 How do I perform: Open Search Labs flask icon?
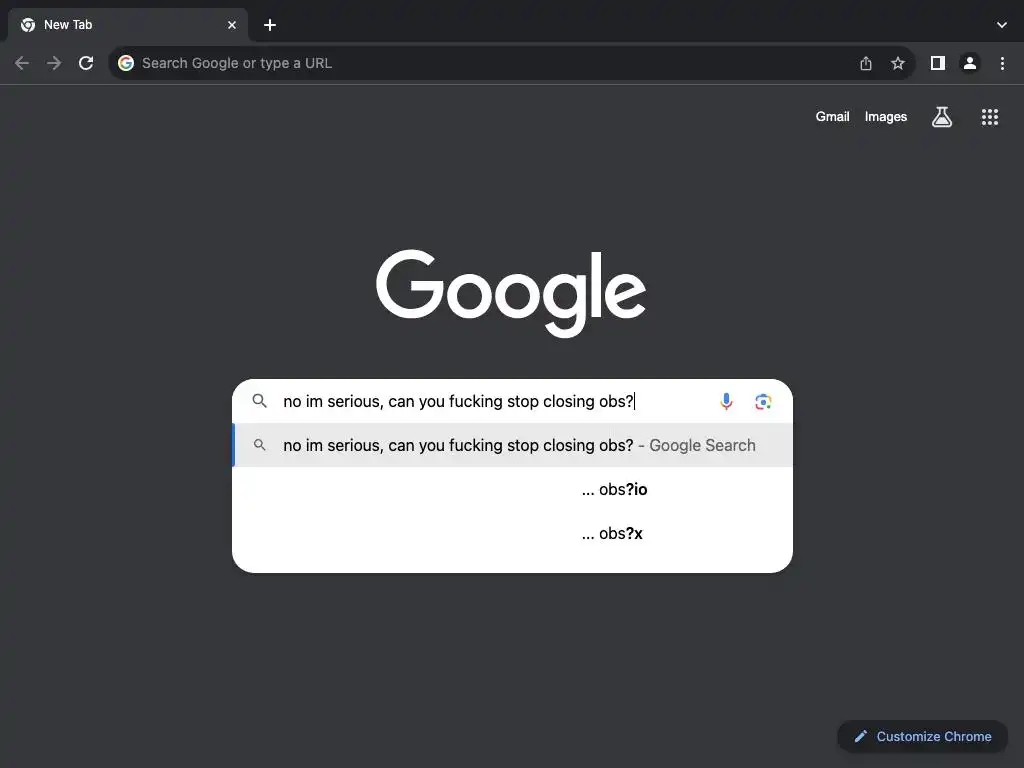click(x=942, y=117)
